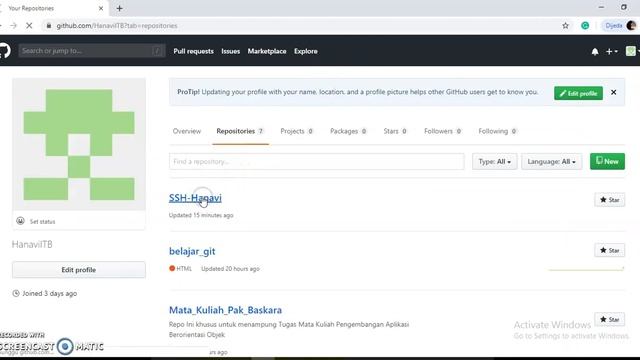The width and height of the screenshot is (640, 360).
Task: Switch to the Packages tab
Action: coord(349,131)
